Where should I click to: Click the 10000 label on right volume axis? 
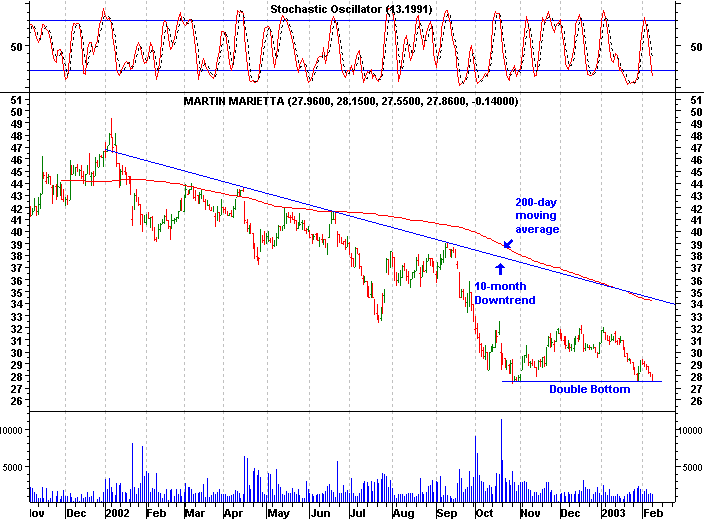pos(690,430)
